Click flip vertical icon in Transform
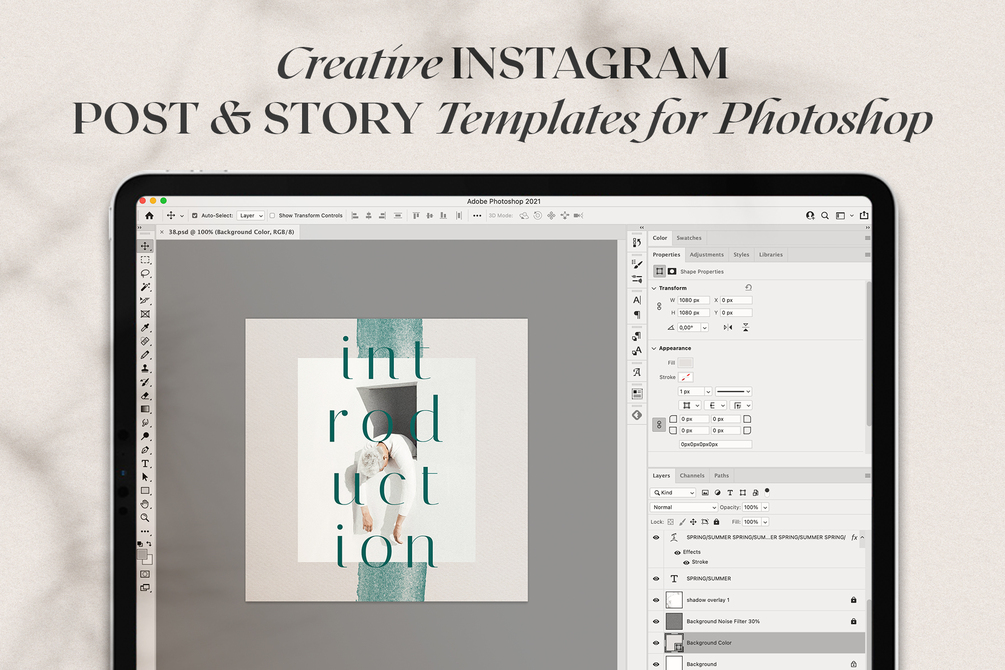 [x=745, y=327]
